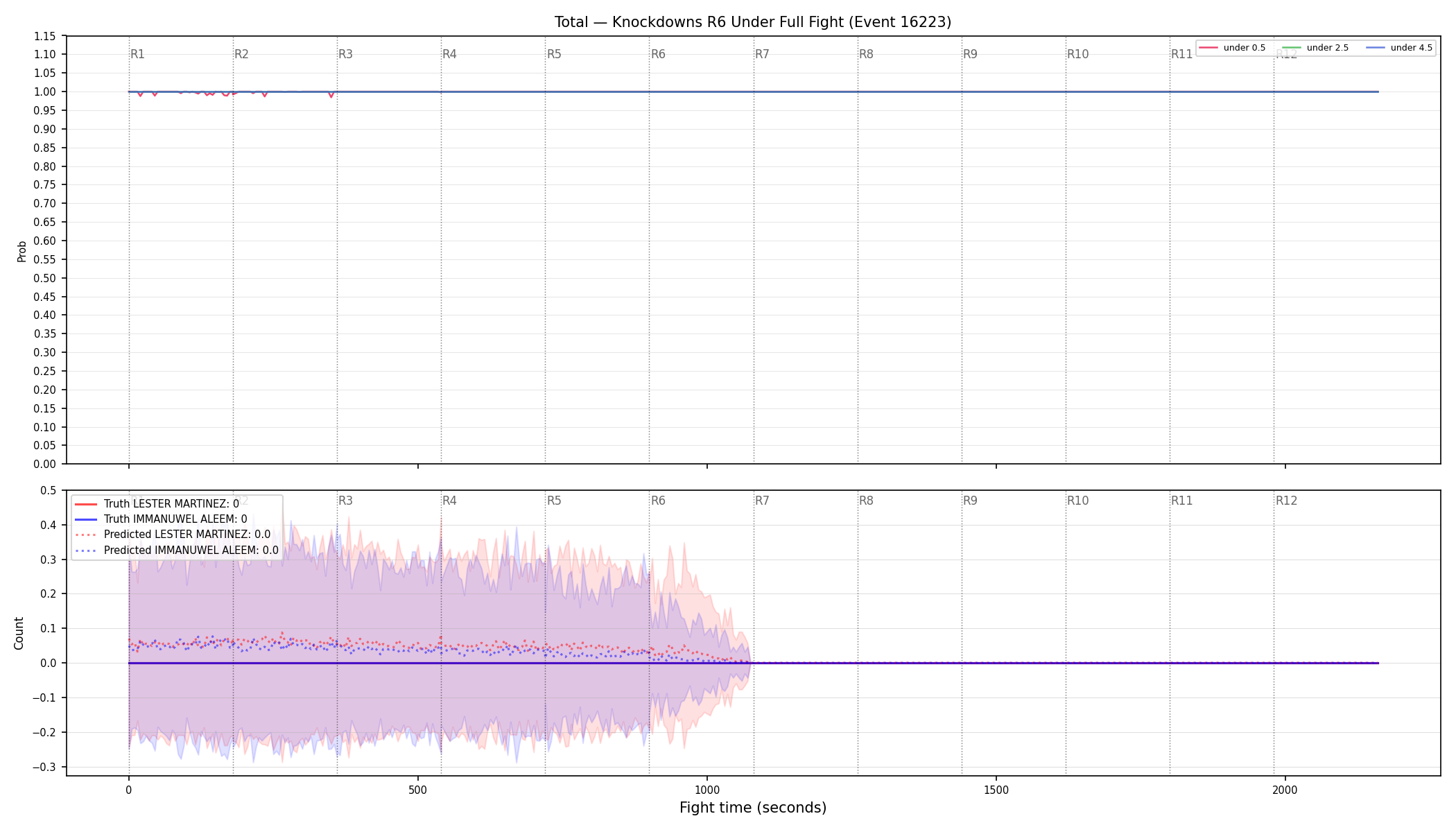Click the R7 round marker in the Count chart
This screenshot has height=832, width=1456.
762,501
